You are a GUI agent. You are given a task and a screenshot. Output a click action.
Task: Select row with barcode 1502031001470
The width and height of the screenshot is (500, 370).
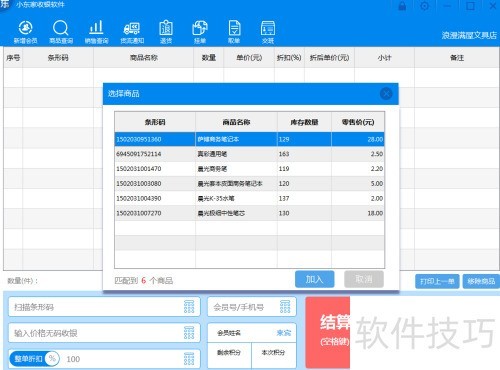coord(249,169)
